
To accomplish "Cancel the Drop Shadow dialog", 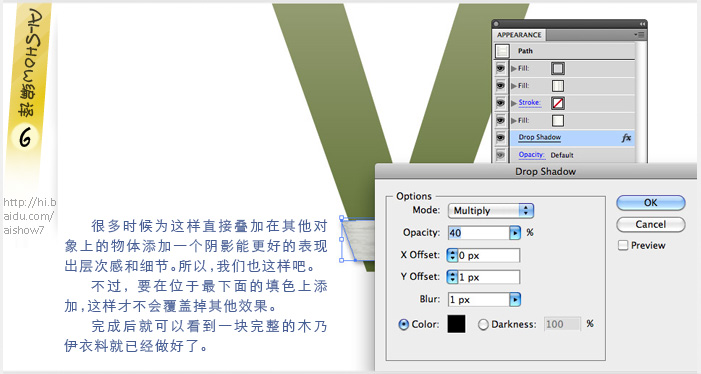I will [650, 224].
